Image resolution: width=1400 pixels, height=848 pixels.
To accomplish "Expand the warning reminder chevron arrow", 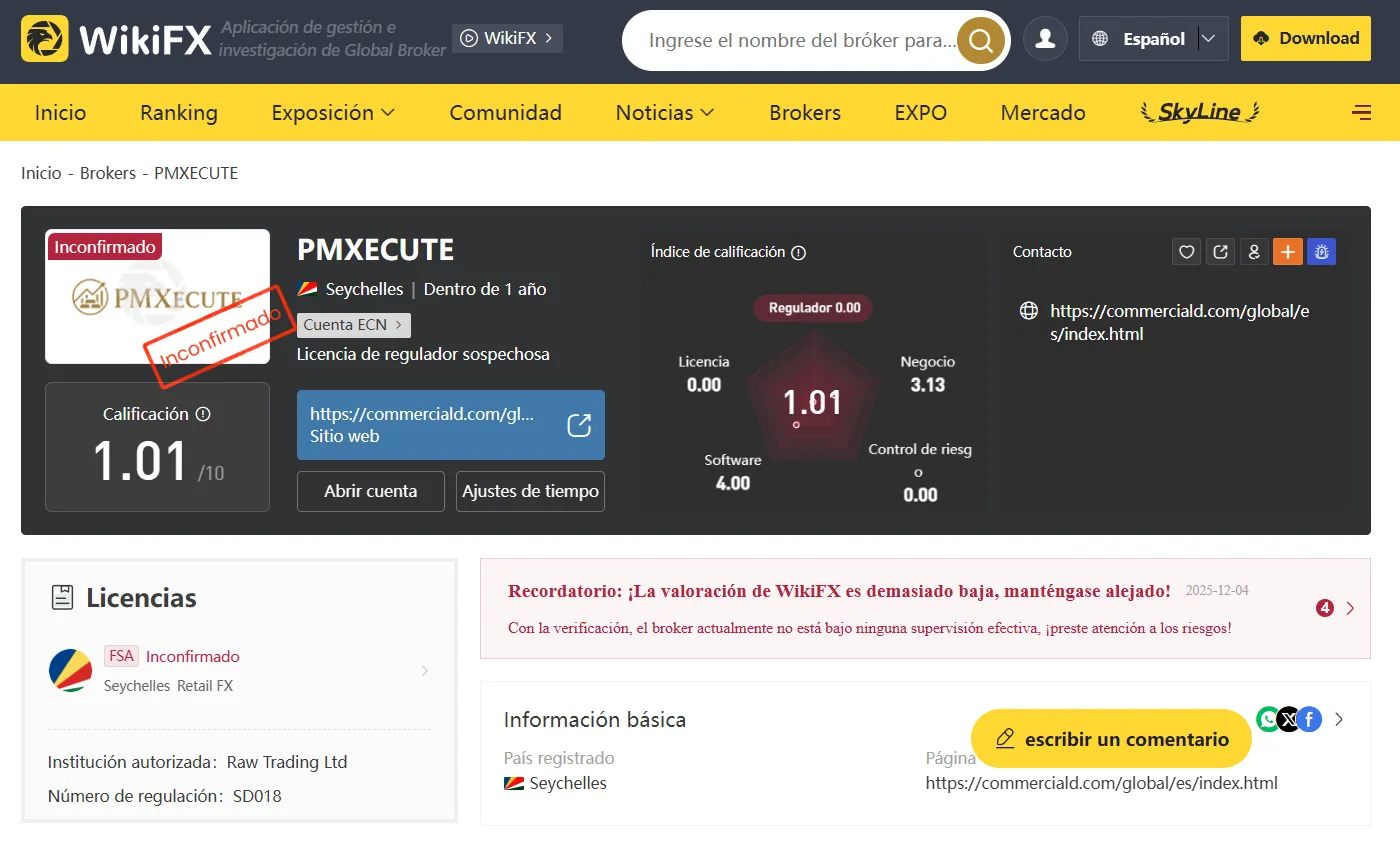I will coord(1350,608).
